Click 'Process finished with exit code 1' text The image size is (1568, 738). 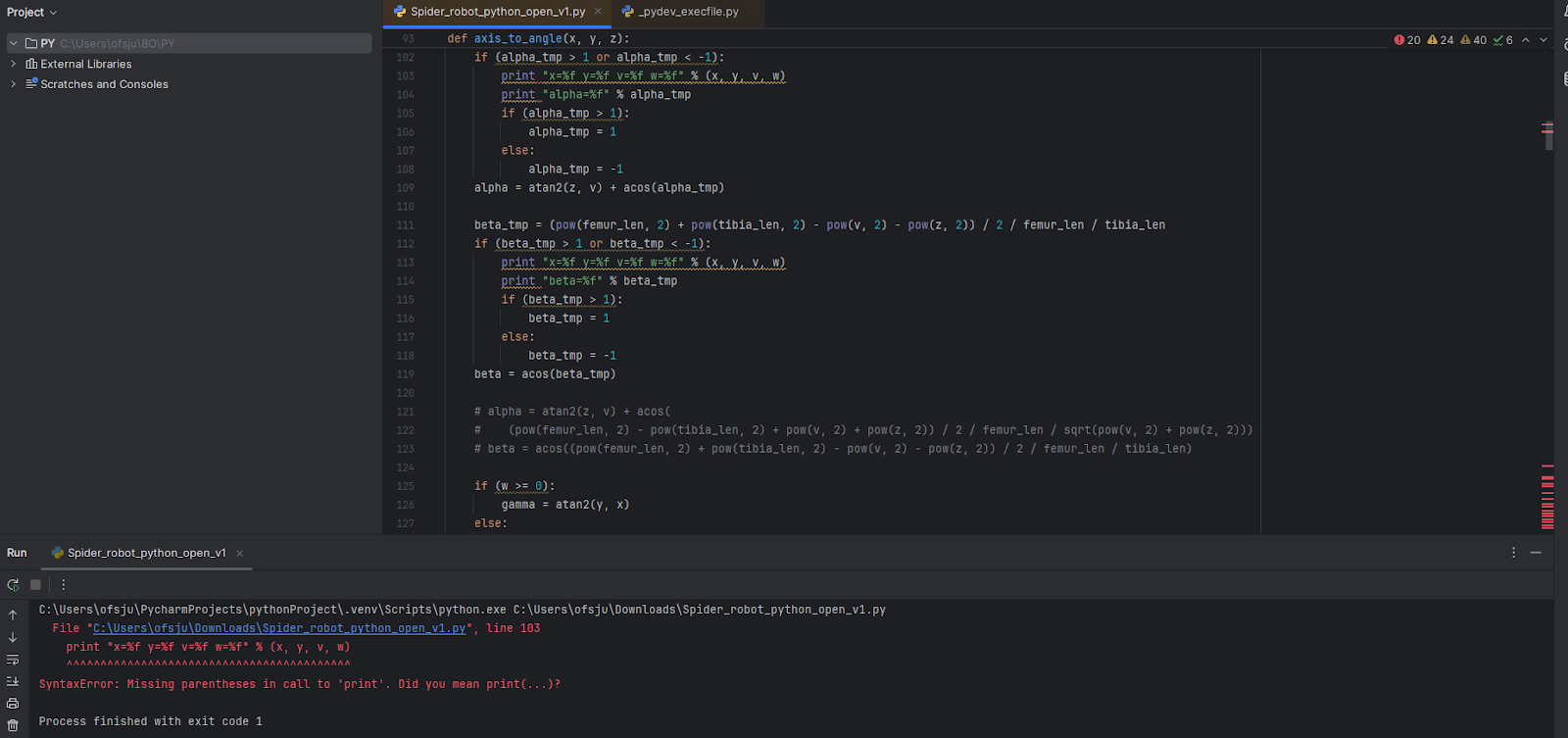pyautogui.click(x=151, y=721)
